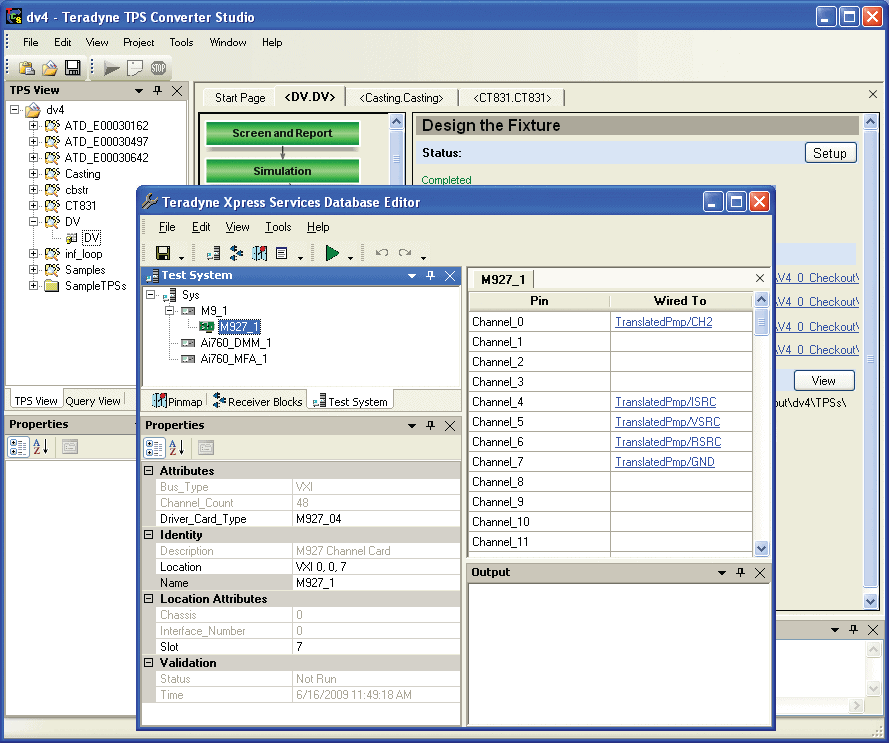The image size is (889, 743).
Task: Click the Screen and Report step button
Action: 282,133
